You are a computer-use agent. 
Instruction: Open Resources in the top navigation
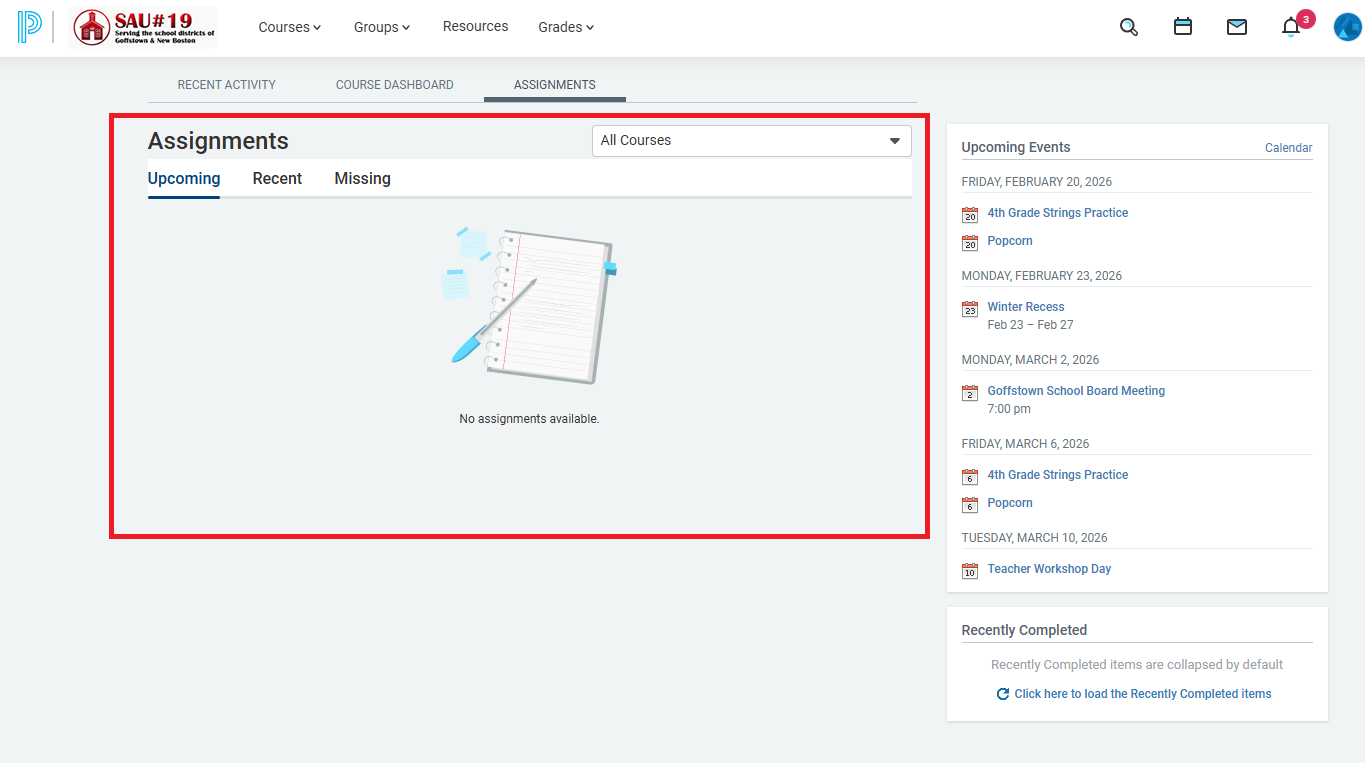[475, 27]
